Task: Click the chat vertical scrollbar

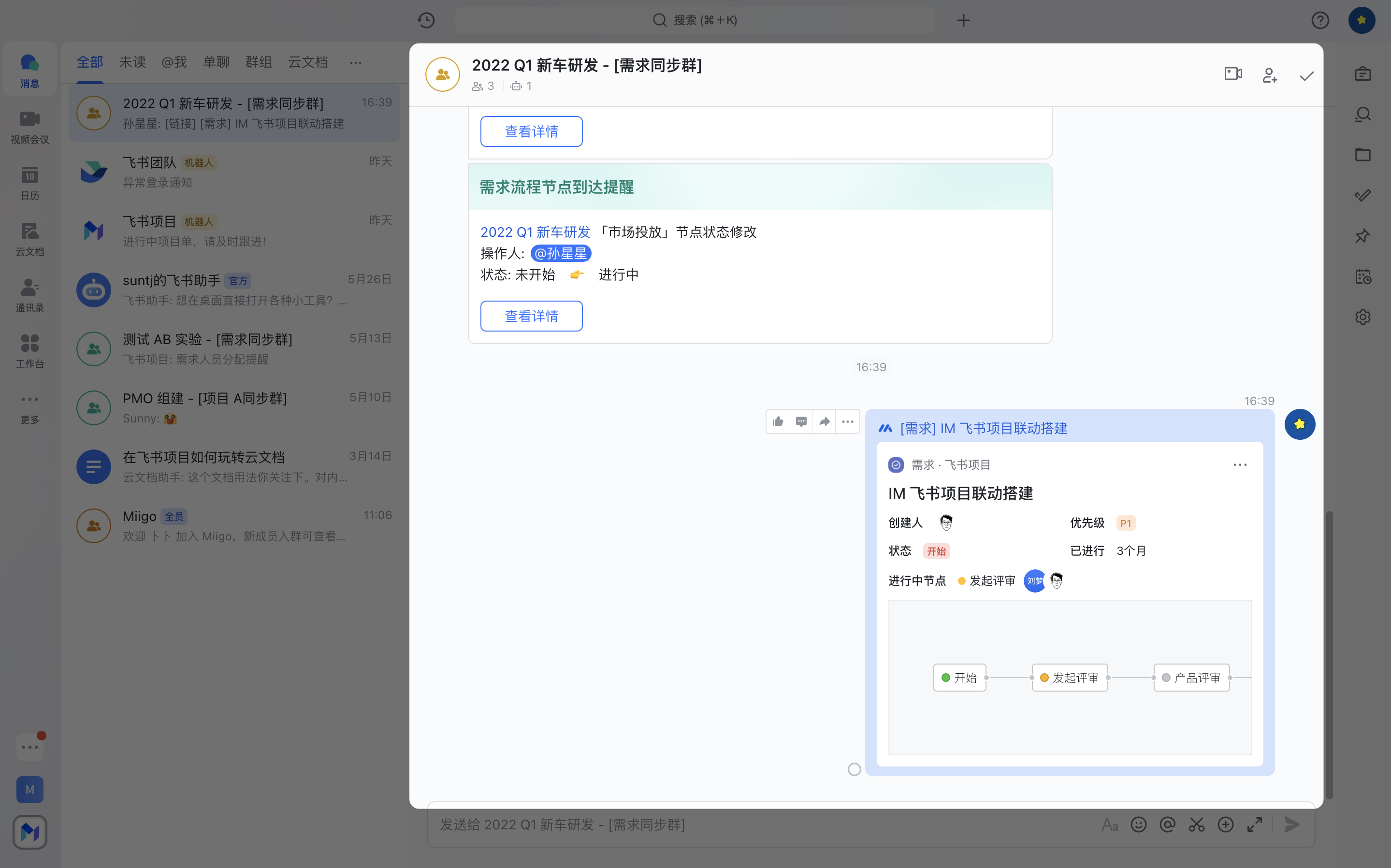Action: 1329,654
